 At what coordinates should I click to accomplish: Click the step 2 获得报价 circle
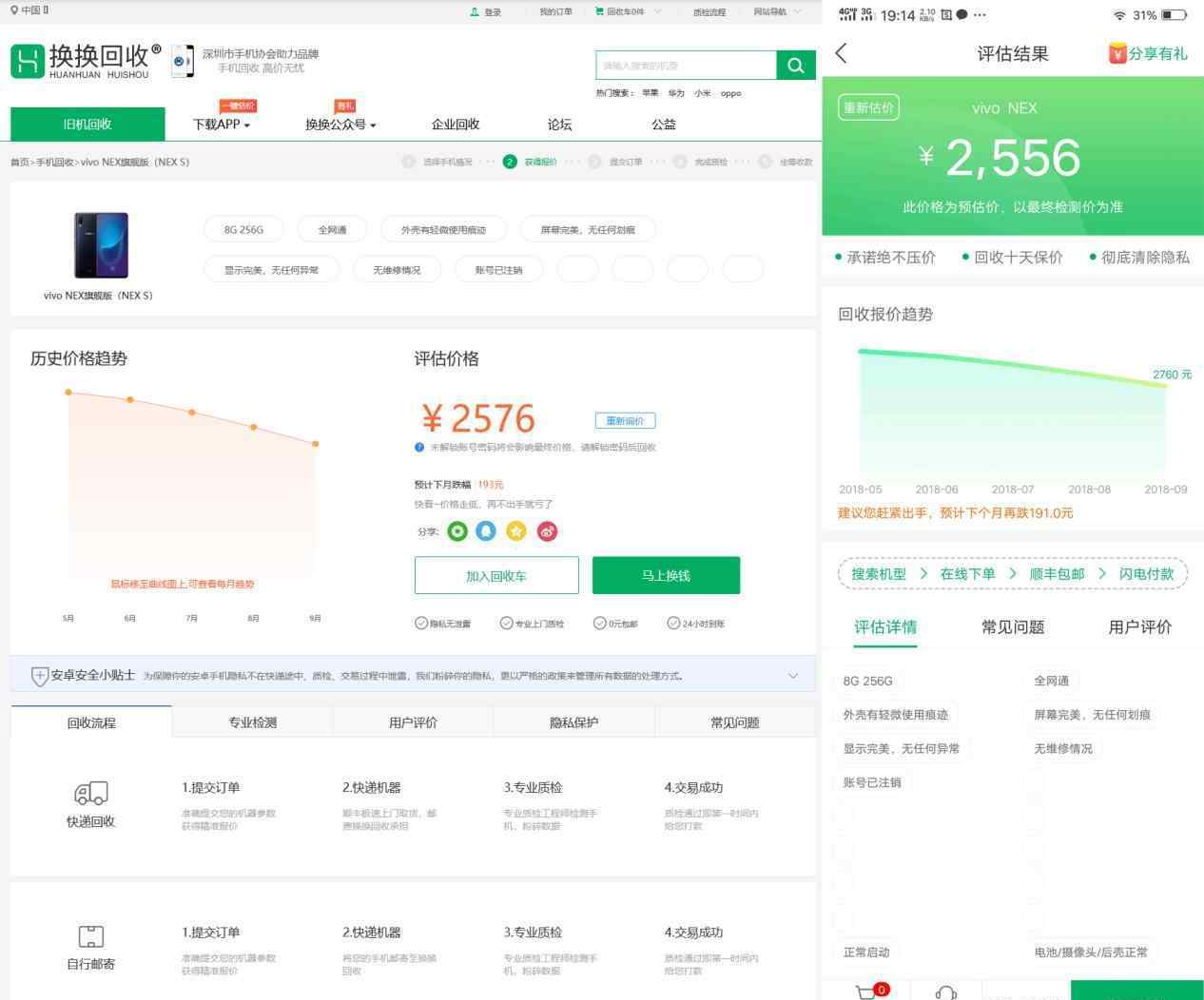click(x=510, y=162)
